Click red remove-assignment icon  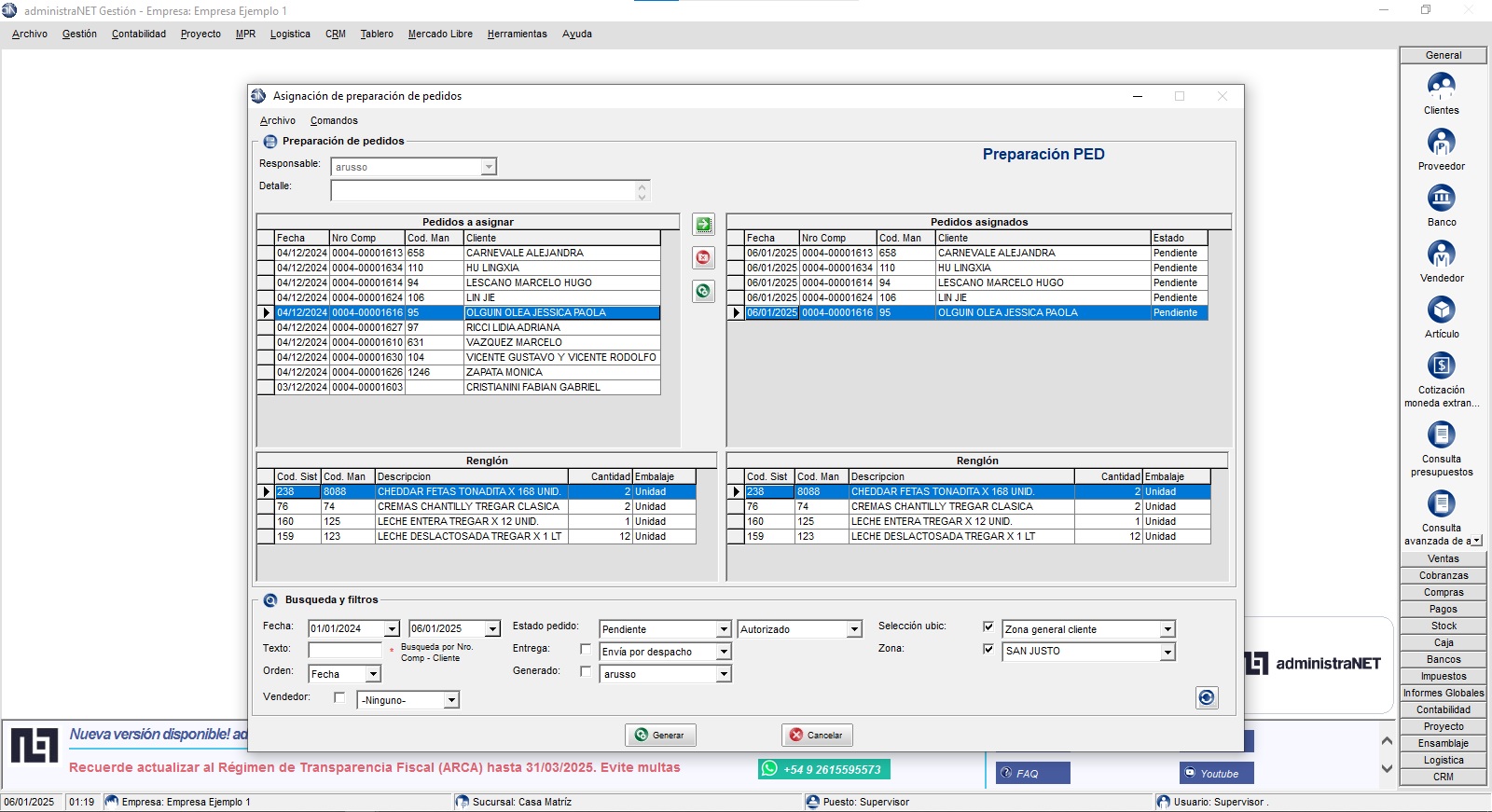coord(703,257)
